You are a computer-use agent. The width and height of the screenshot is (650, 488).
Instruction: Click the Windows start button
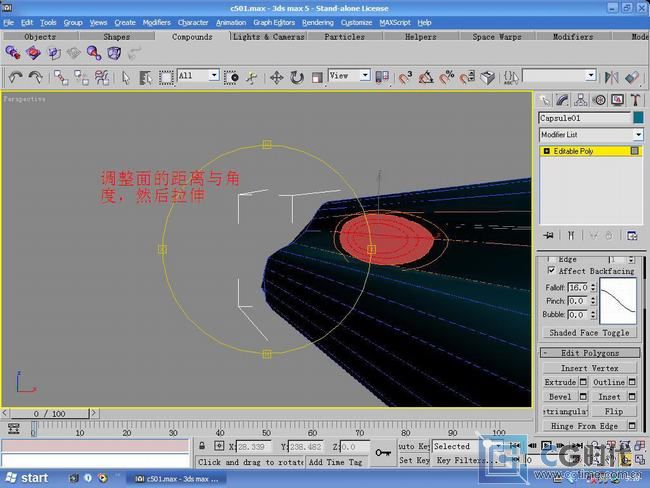click(27, 478)
